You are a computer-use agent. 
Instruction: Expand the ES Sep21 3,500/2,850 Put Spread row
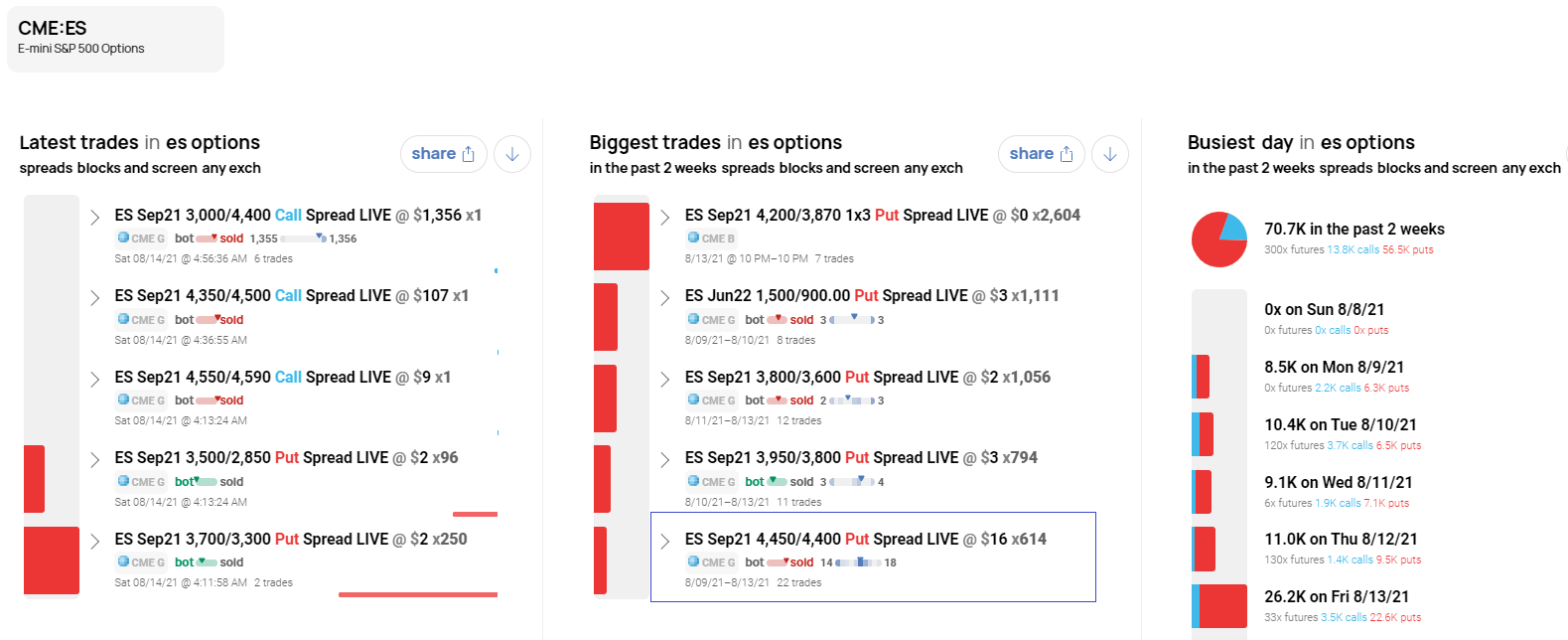(x=95, y=459)
